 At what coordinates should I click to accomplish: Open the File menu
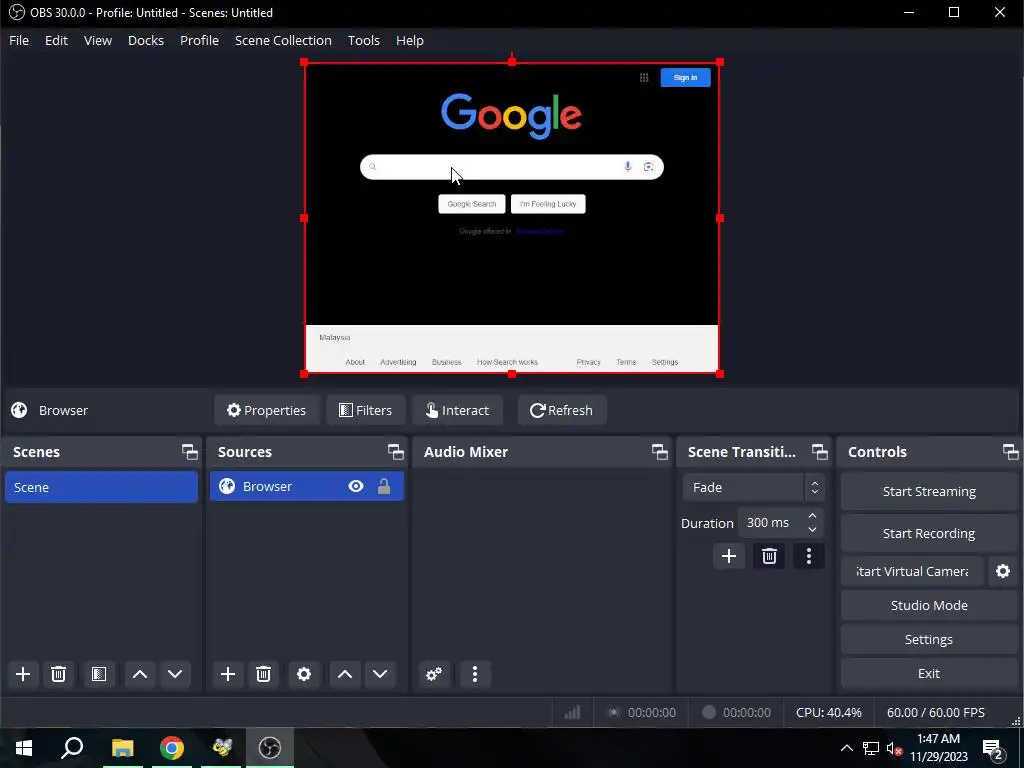(19, 40)
